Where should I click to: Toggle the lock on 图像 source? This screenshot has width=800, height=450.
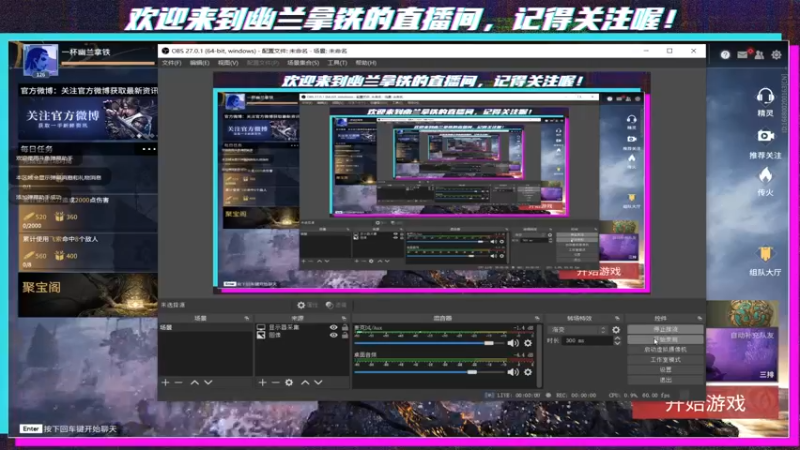pyautogui.click(x=345, y=335)
